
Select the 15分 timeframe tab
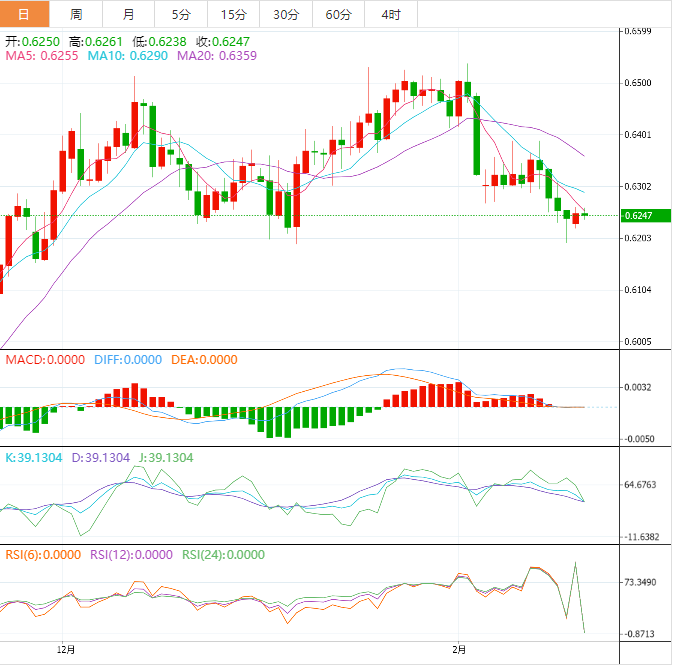[x=233, y=15]
